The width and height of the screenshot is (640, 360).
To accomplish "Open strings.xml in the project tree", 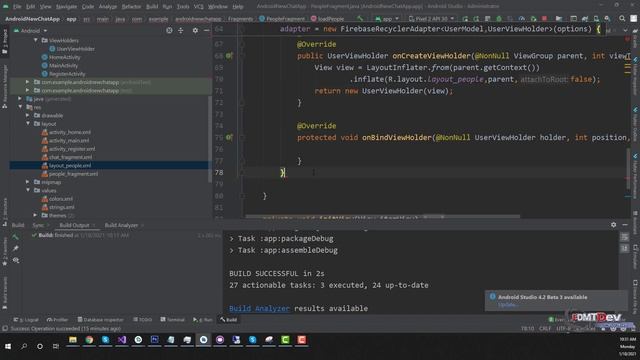I will pyautogui.click(x=62, y=207).
